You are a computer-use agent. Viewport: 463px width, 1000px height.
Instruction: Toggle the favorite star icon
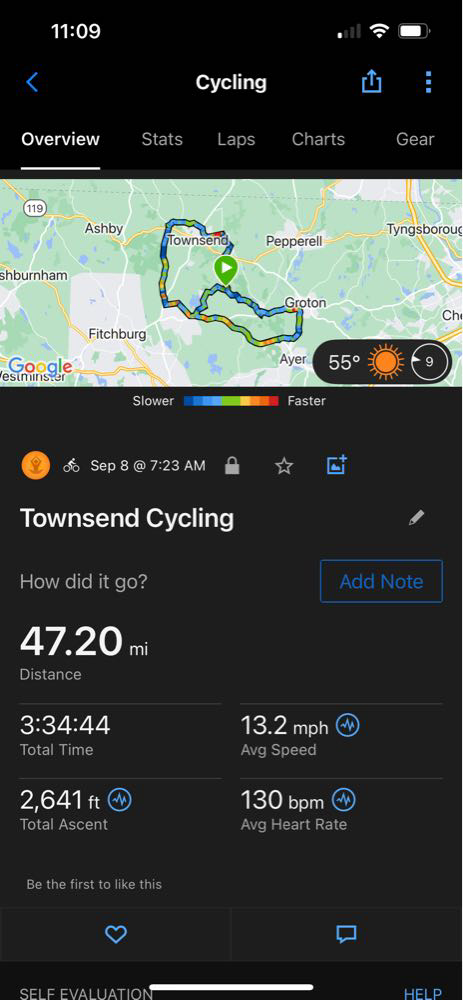click(284, 466)
